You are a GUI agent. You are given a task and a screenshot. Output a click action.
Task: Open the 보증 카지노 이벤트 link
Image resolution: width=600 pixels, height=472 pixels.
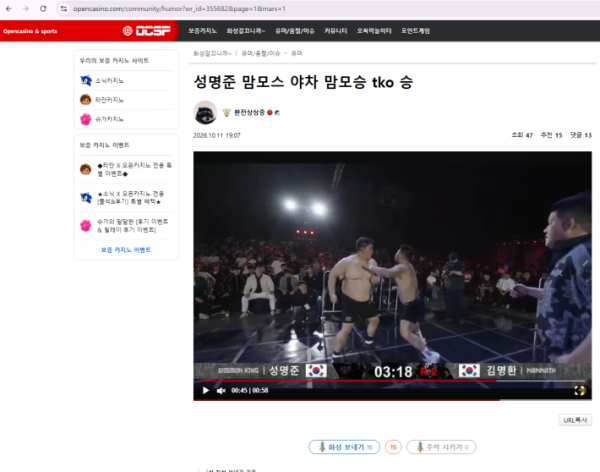126,250
